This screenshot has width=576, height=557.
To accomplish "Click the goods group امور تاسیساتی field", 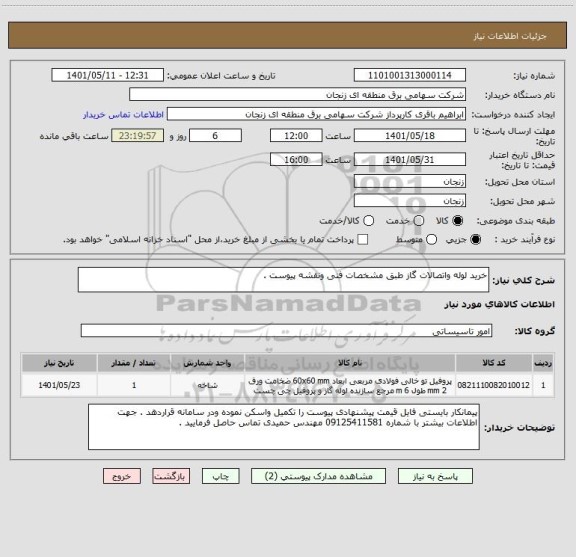I will tap(286, 331).
